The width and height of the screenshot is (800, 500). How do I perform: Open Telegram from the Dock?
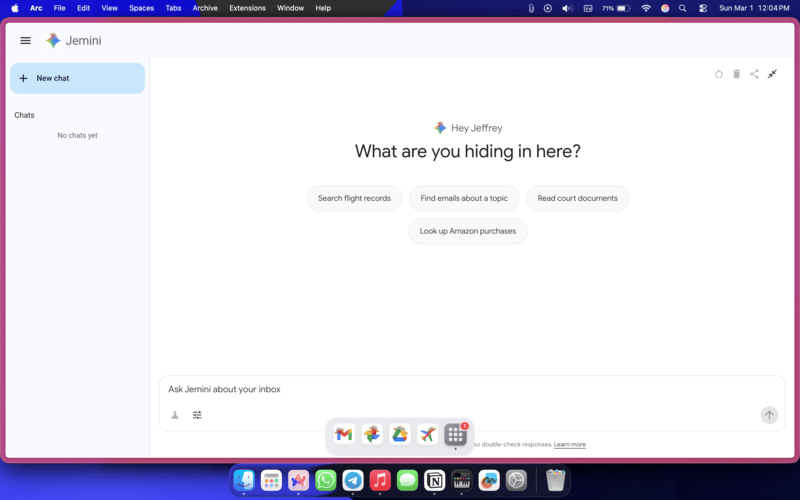point(353,480)
